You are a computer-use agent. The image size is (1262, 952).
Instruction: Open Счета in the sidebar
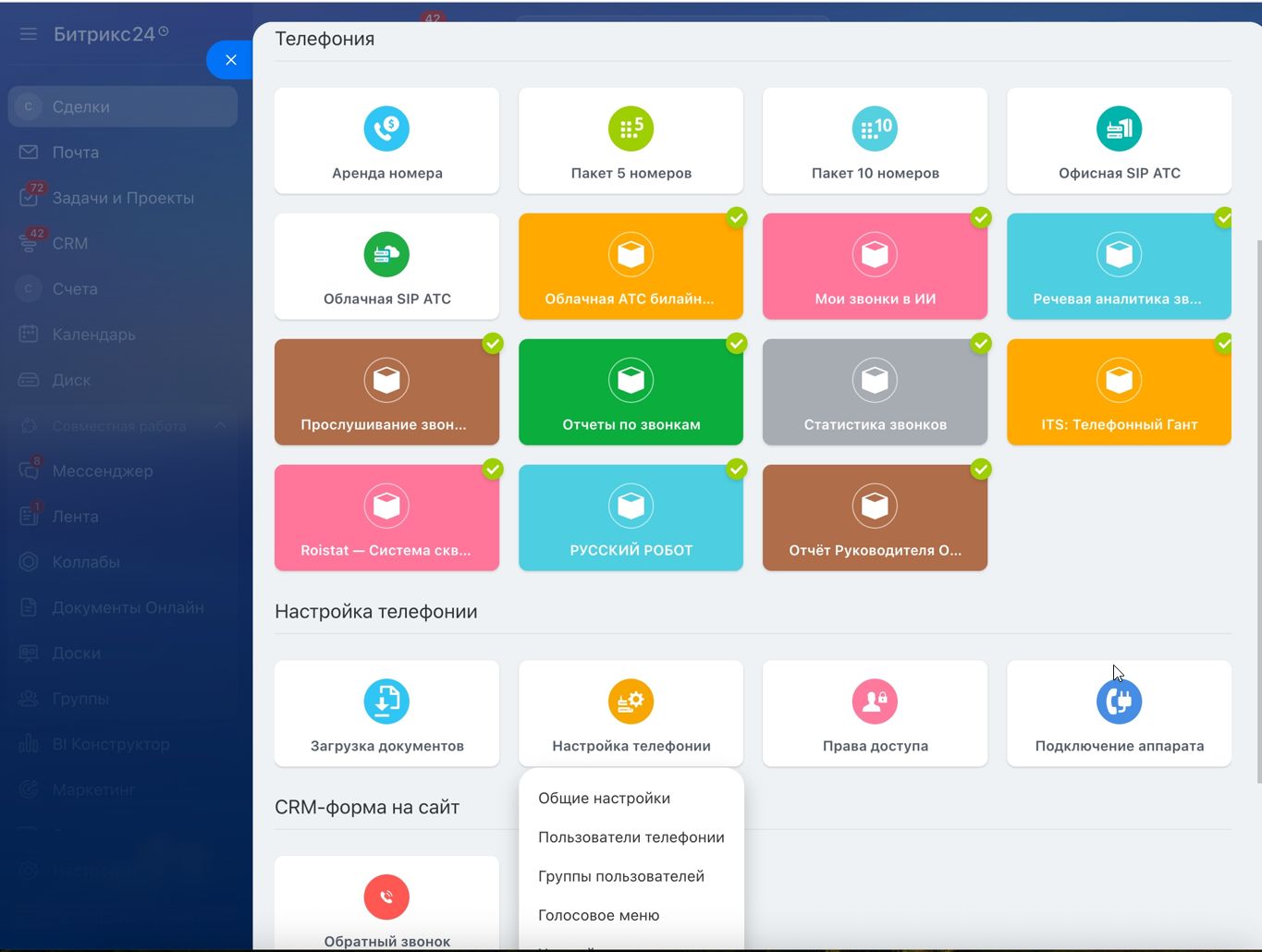pyautogui.click(x=123, y=289)
